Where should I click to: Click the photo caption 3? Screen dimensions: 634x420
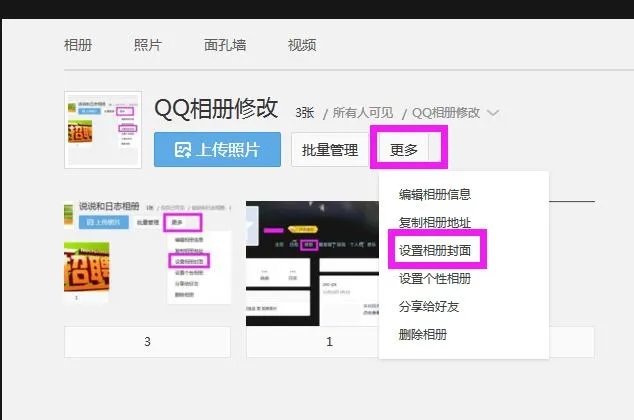148,342
